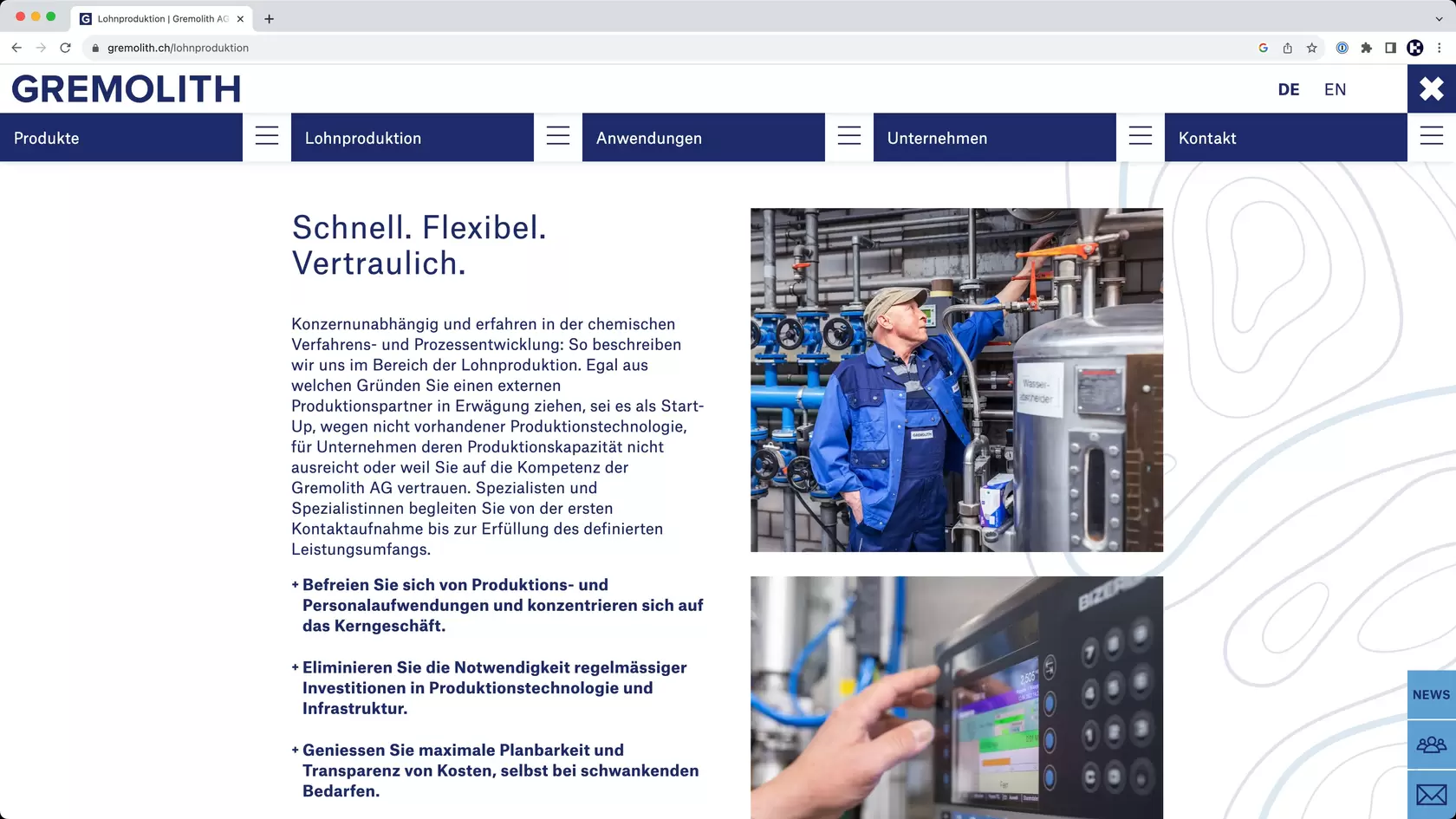The width and height of the screenshot is (1456, 819).
Task: Click the blue X icon in header
Action: coord(1431,88)
